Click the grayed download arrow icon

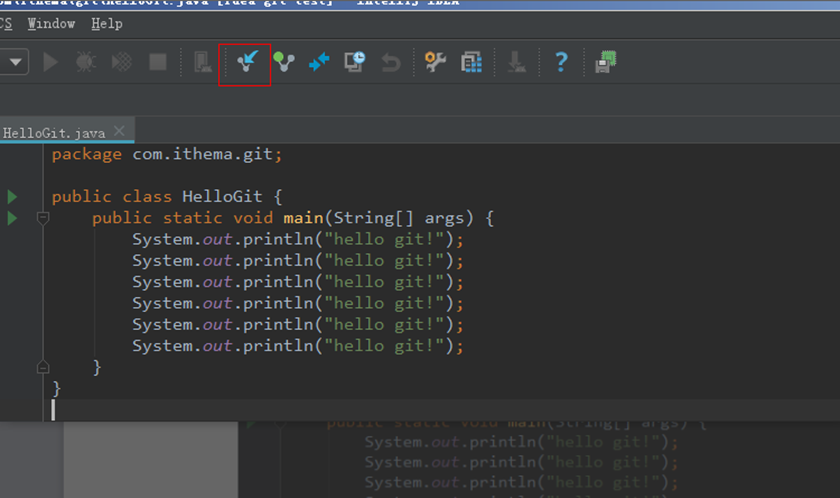click(x=516, y=62)
